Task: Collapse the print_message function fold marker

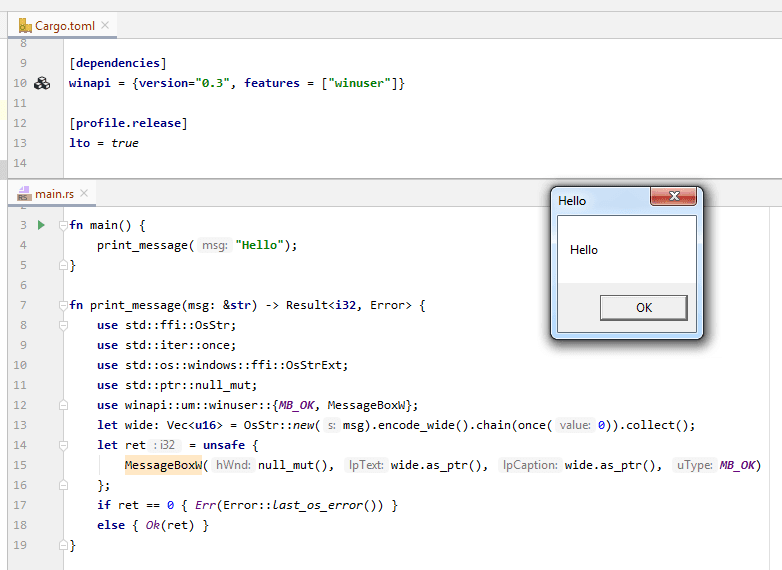Action: pos(63,305)
